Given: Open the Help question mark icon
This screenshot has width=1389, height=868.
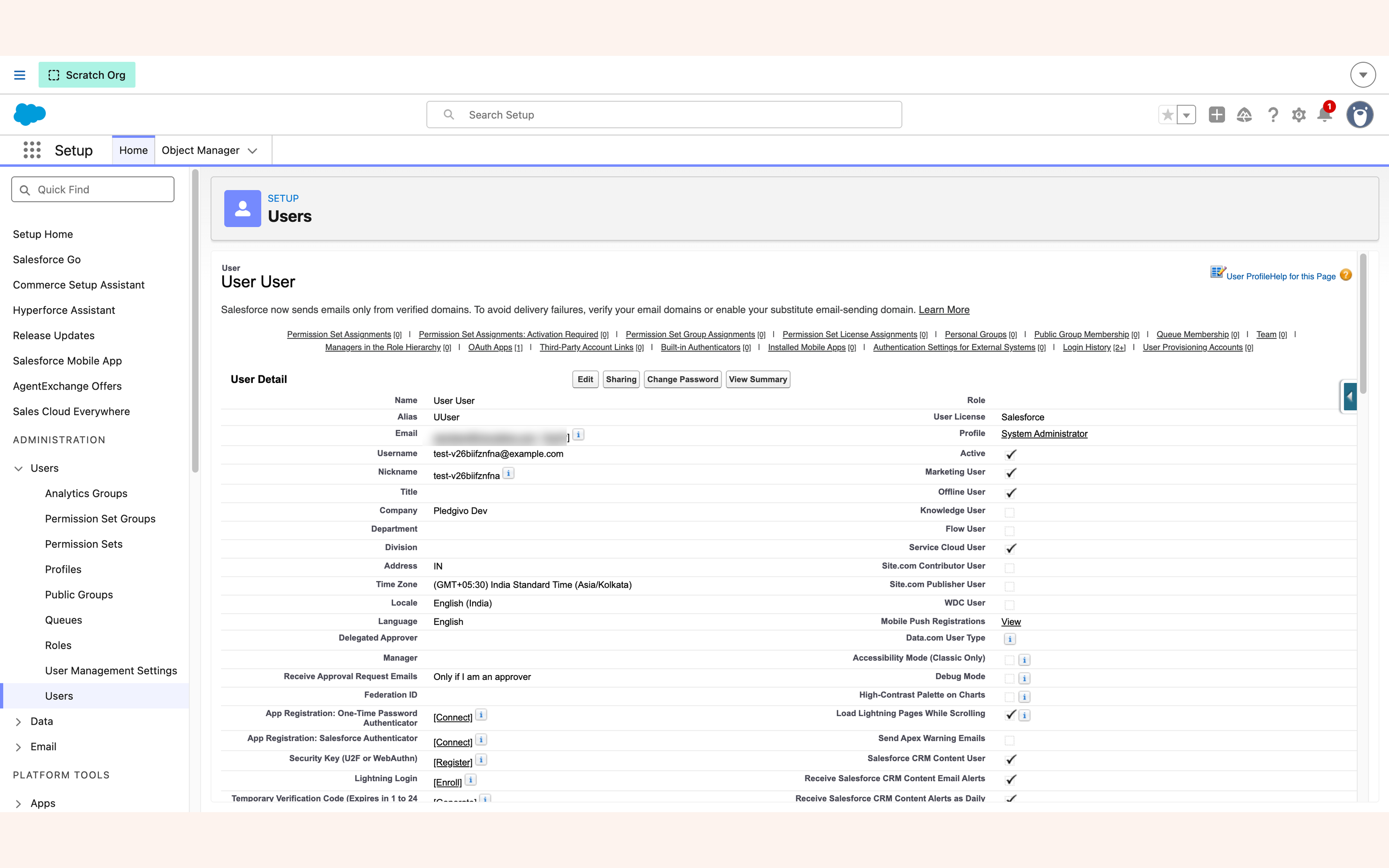Looking at the screenshot, I should pos(1272,115).
